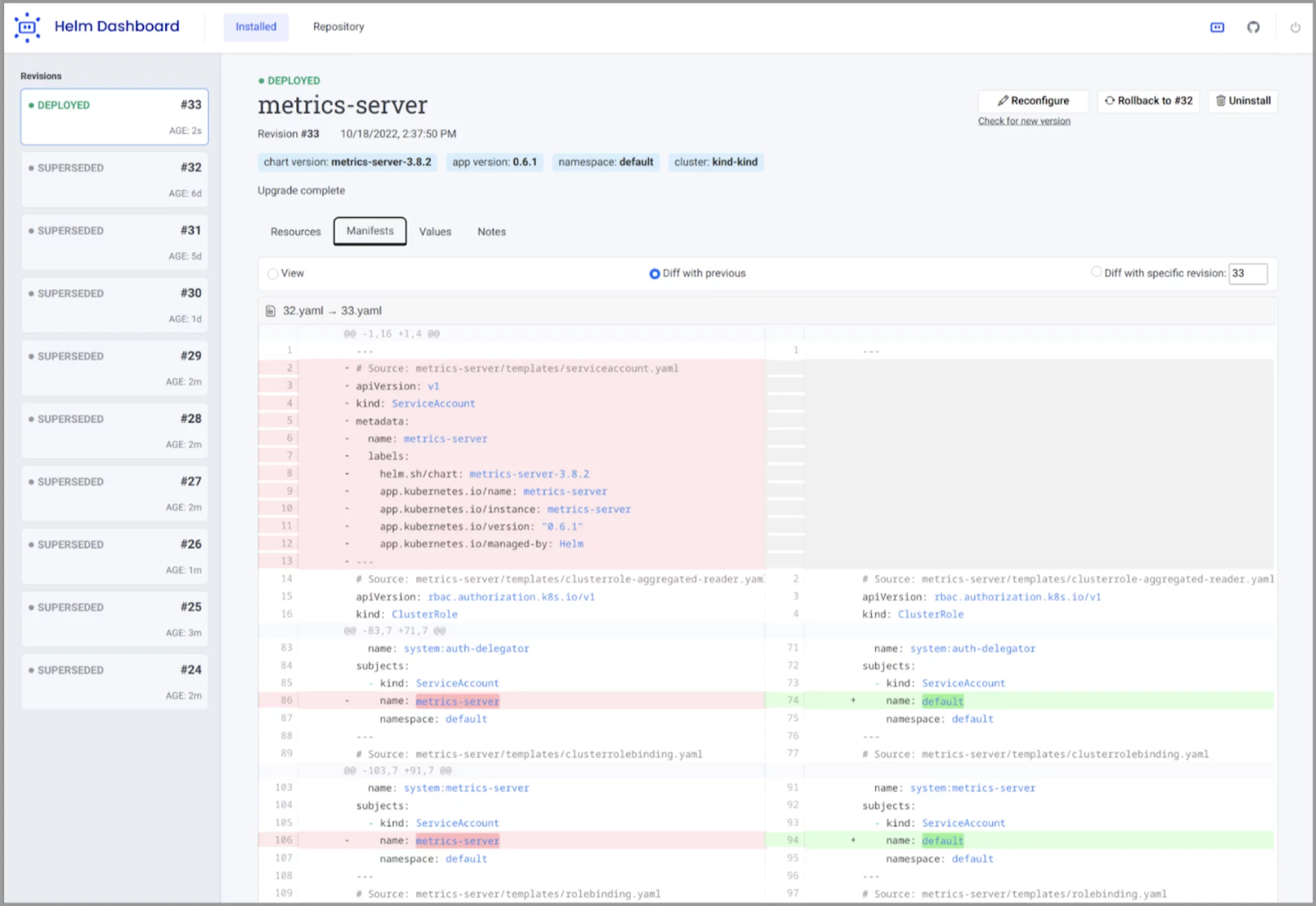Open the GitHub icon link in header
This screenshot has height=906, width=1316.
pyautogui.click(x=1253, y=27)
